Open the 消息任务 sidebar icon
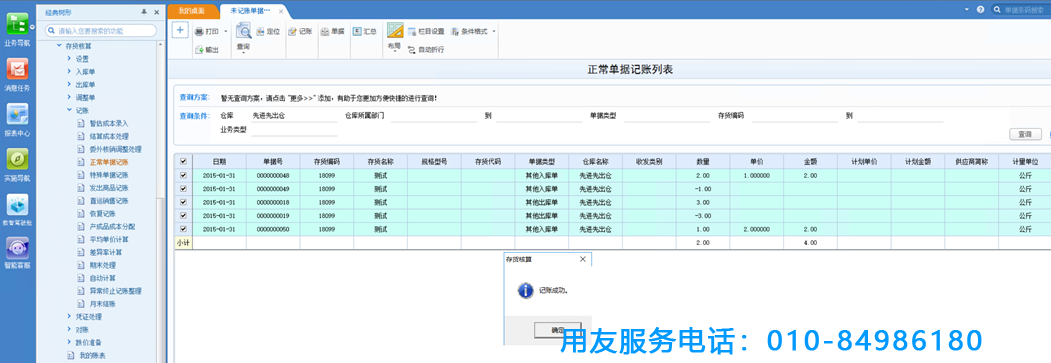This screenshot has width=1051, height=363. pos(17,68)
